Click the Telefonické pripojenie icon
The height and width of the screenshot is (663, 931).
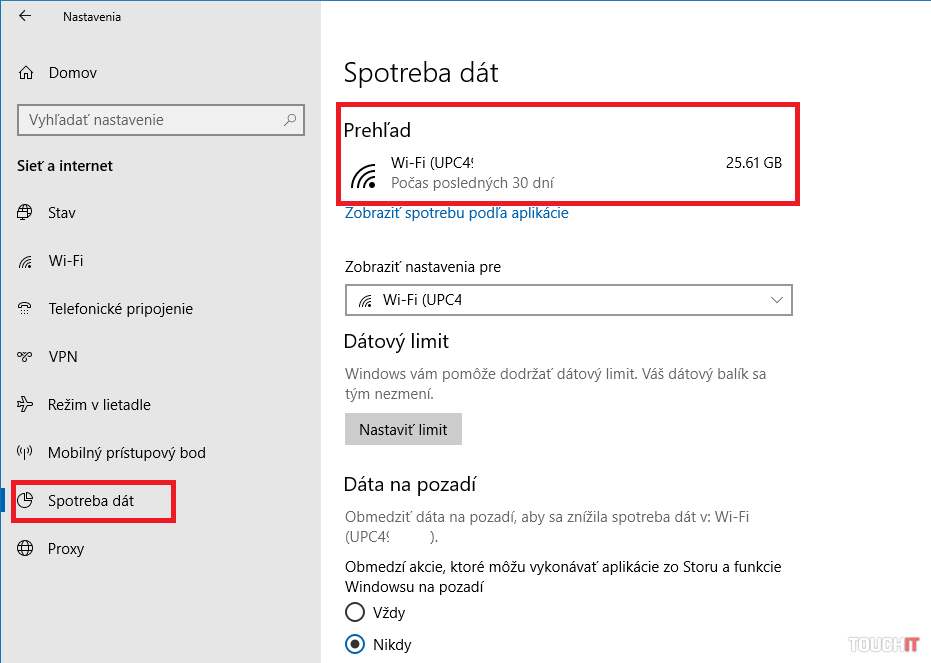[26, 309]
